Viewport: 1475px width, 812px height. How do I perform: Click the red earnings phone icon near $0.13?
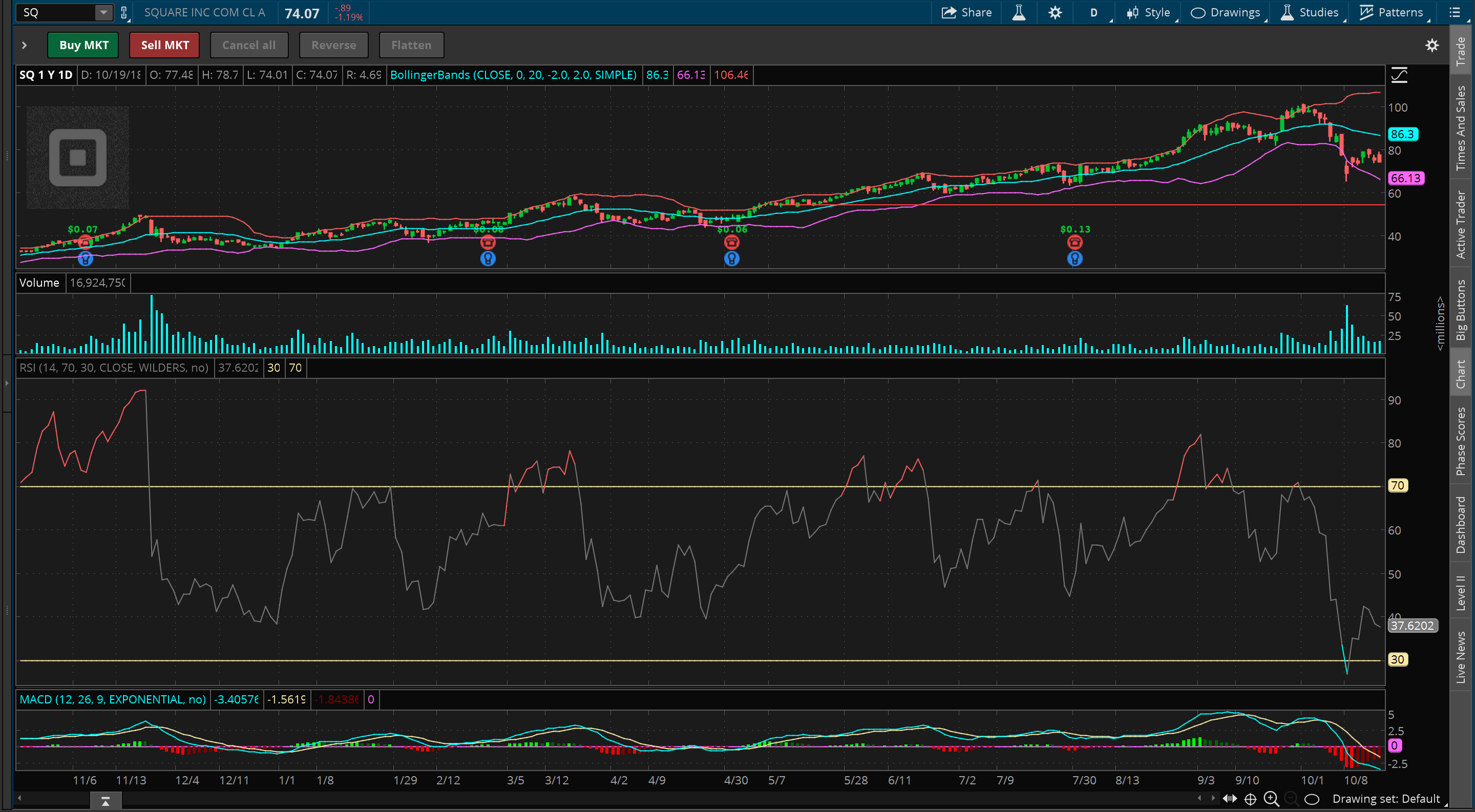pyautogui.click(x=1075, y=242)
